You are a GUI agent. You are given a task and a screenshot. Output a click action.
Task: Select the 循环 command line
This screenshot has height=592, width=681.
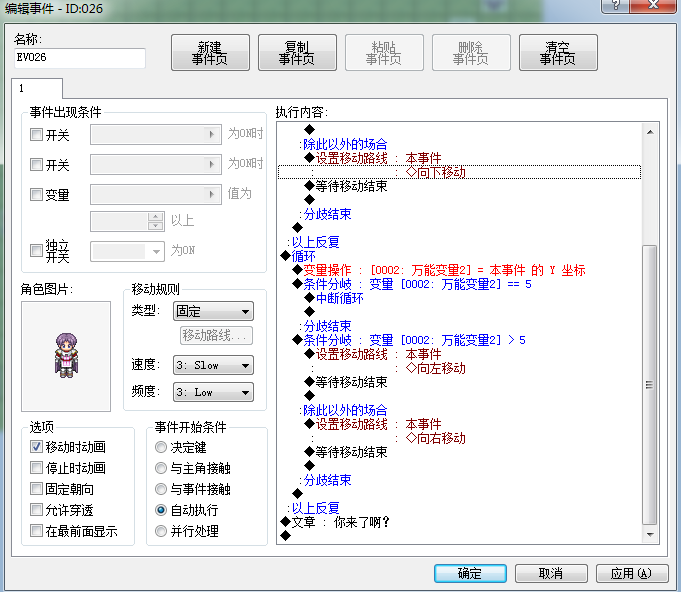pos(459,256)
